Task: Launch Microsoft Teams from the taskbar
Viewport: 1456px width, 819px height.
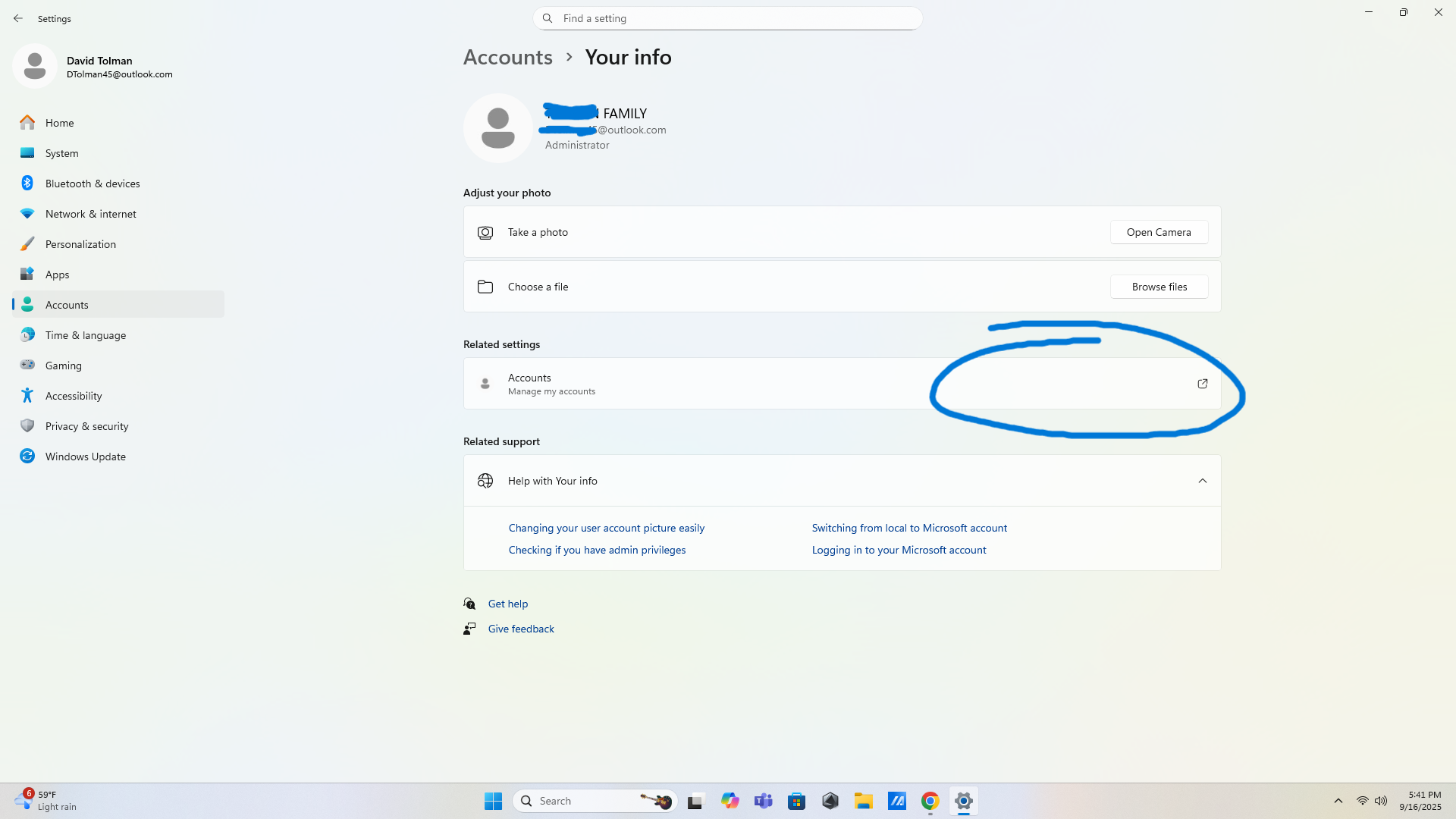Action: pos(764,800)
